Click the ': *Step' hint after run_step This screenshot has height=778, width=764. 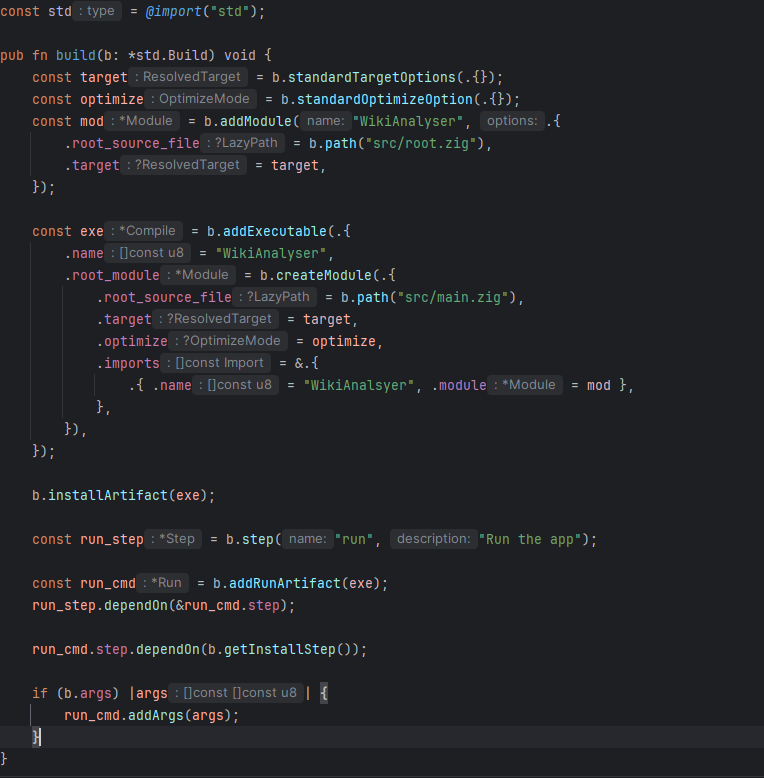pyautogui.click(x=173, y=539)
